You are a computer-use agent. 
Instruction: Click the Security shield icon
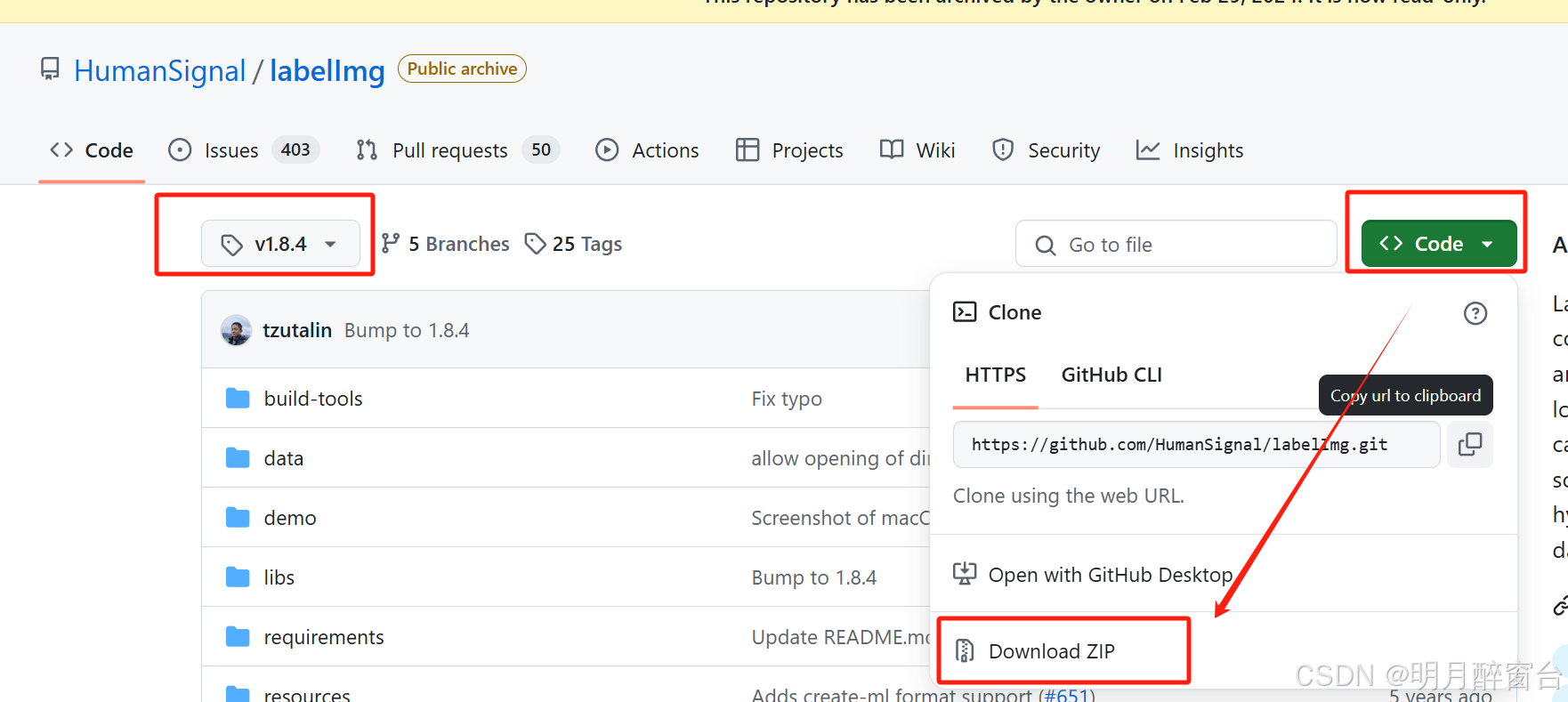[1003, 149]
